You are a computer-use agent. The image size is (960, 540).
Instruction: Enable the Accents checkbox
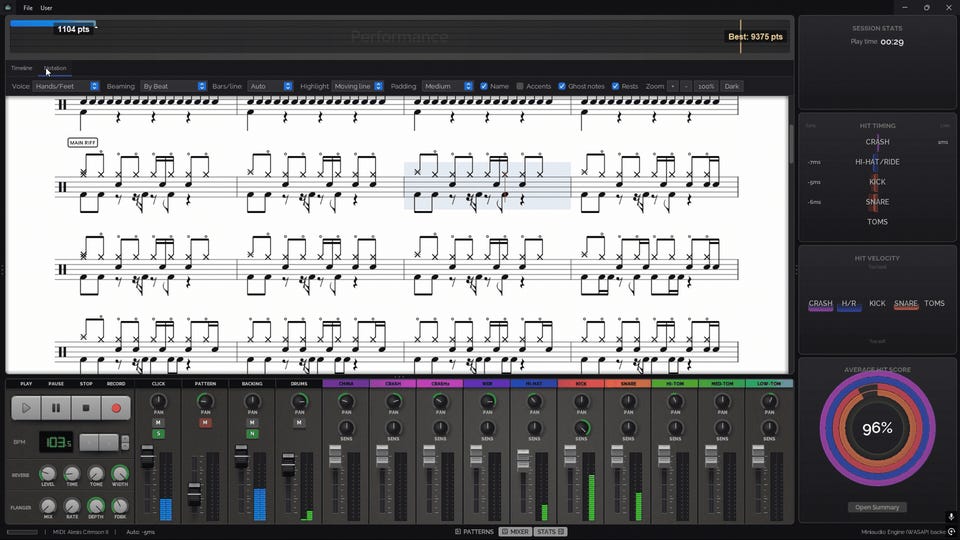(x=520, y=86)
